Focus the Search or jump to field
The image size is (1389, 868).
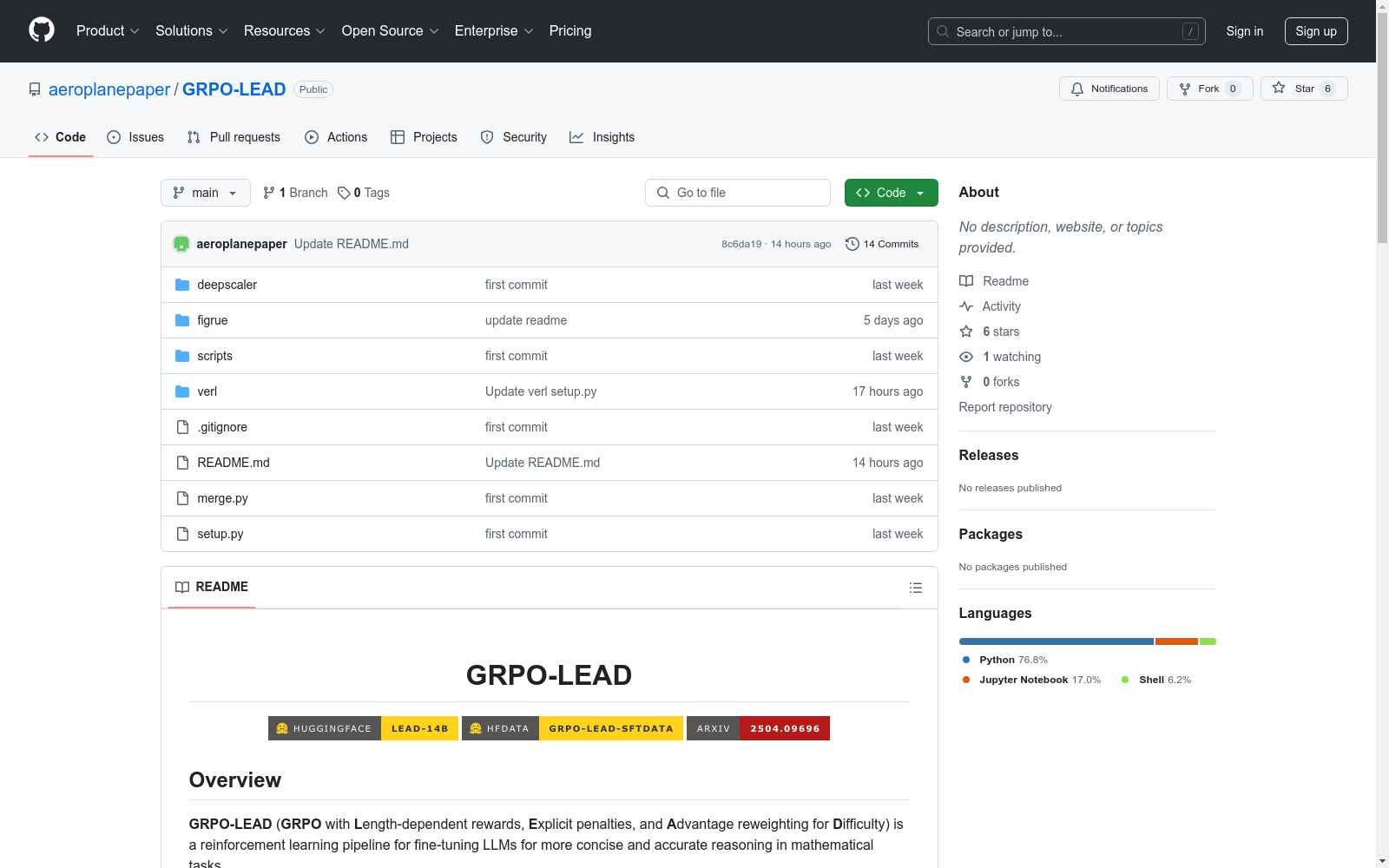(1067, 31)
